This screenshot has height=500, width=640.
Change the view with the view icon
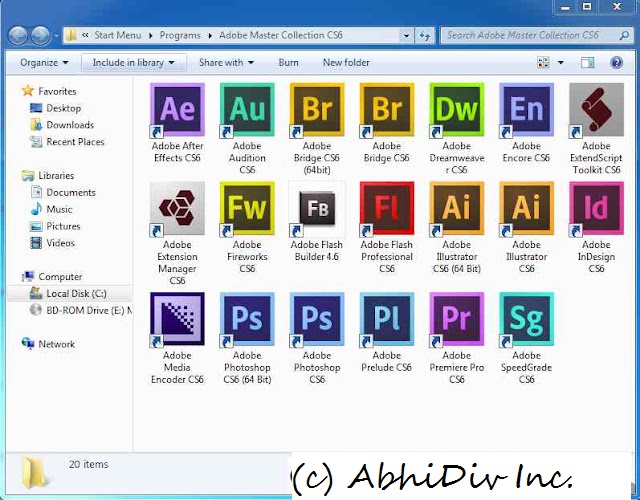[544, 62]
